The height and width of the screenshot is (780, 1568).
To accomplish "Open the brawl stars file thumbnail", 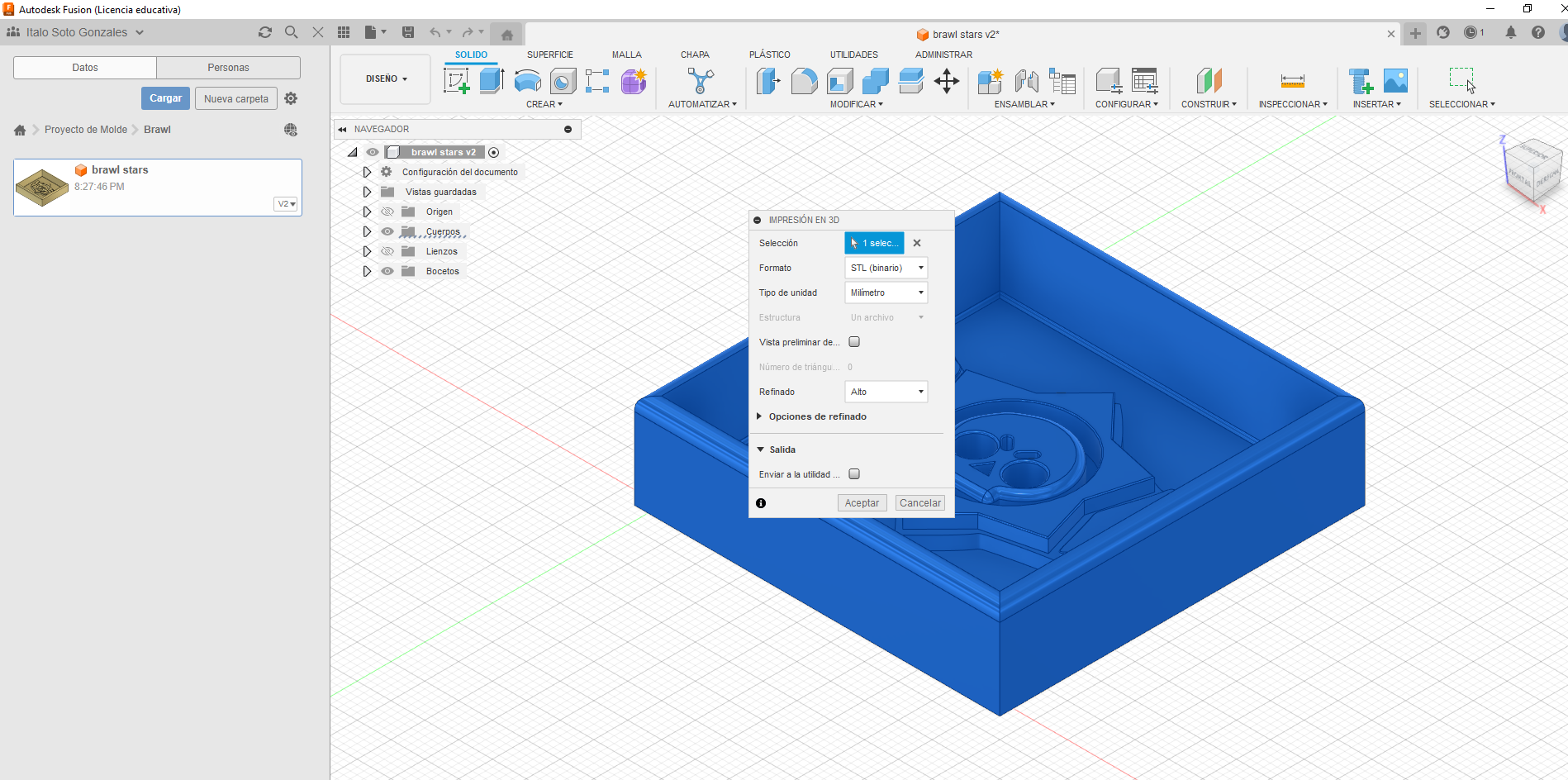I will (42, 188).
